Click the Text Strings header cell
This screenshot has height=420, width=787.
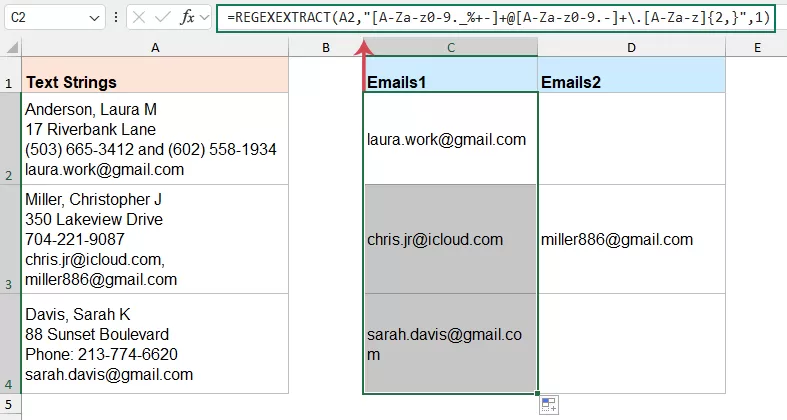point(155,75)
